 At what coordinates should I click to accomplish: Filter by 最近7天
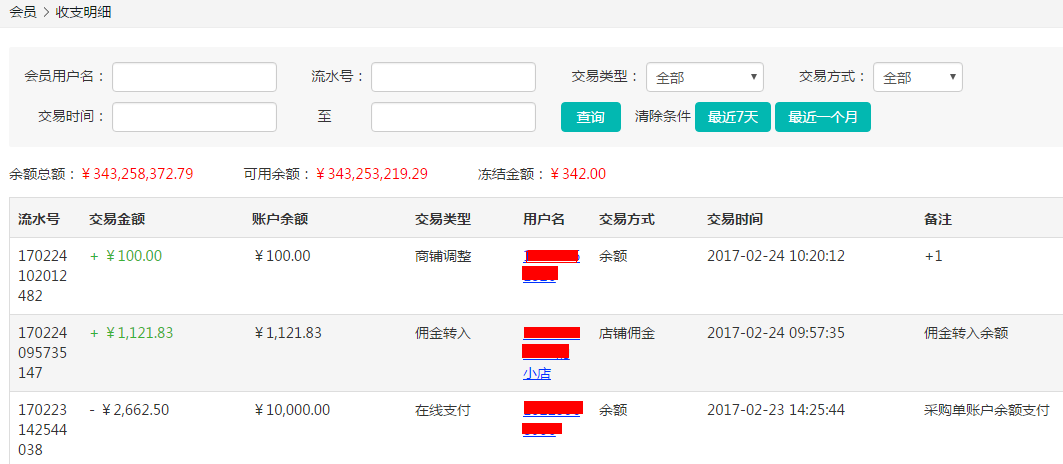[x=732, y=117]
